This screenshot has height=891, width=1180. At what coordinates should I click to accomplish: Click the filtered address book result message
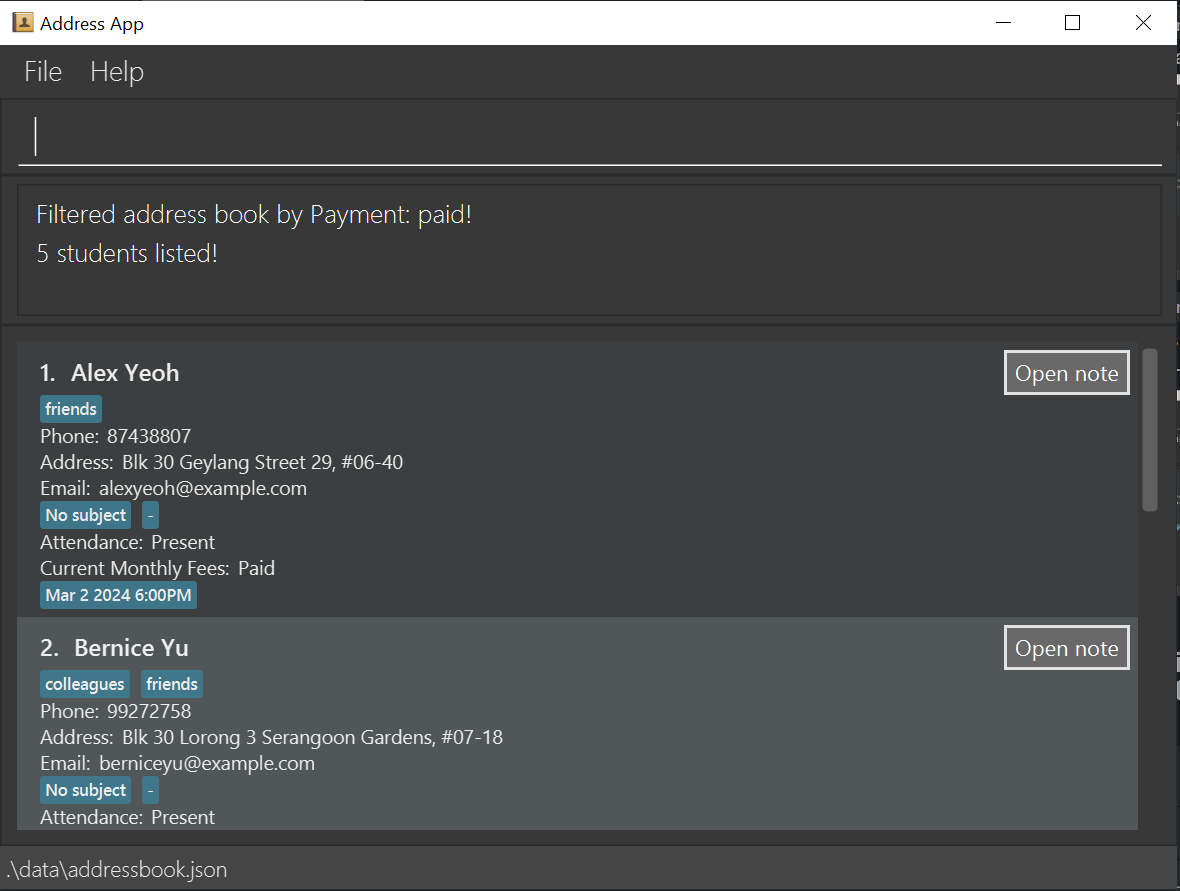(x=253, y=214)
